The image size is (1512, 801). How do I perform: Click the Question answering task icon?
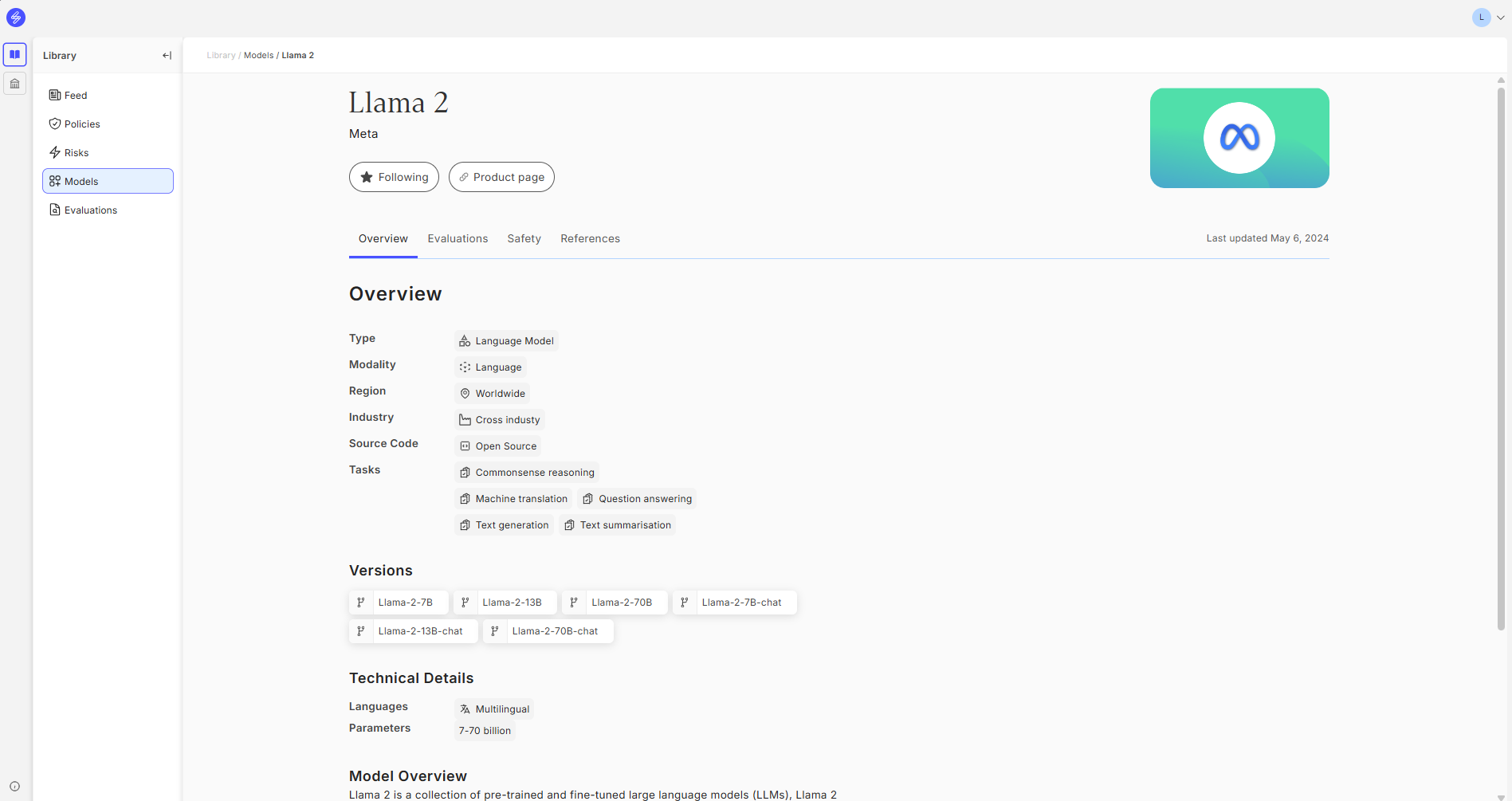pos(588,499)
